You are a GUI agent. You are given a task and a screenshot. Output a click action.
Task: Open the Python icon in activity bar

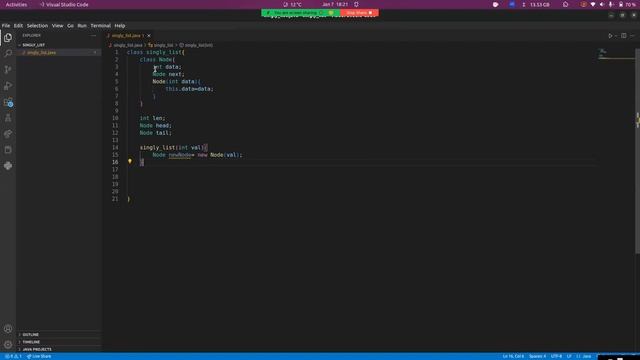[8, 166]
